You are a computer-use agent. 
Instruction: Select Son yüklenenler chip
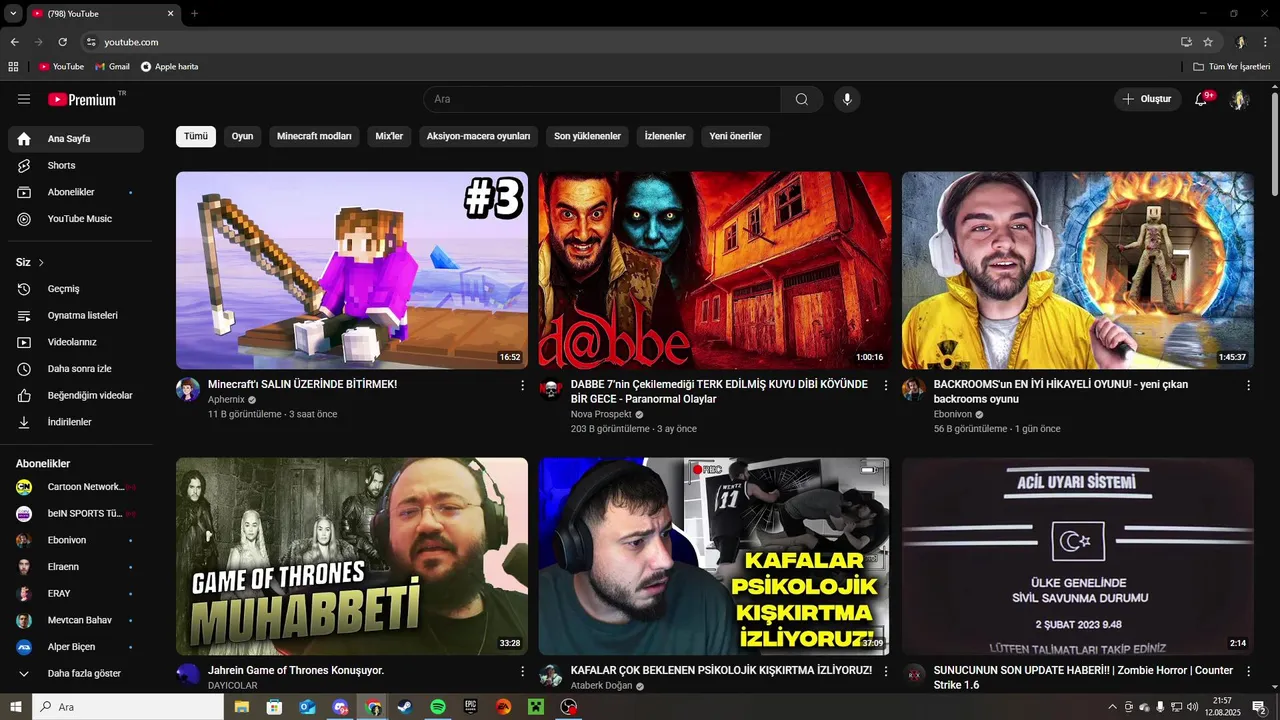tap(588, 136)
